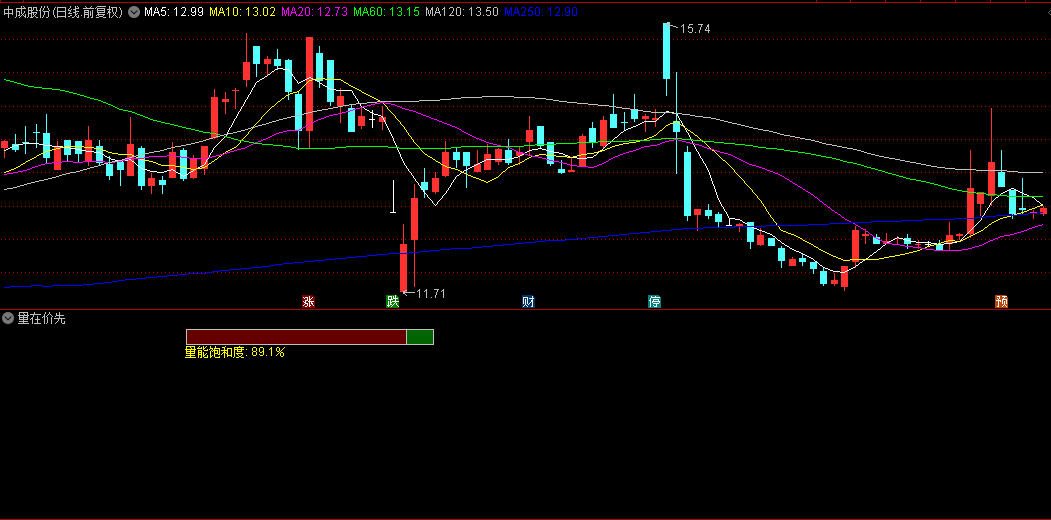Click the MA5: 12.99 legend label
The width and height of the screenshot is (1051, 520).
174,11
